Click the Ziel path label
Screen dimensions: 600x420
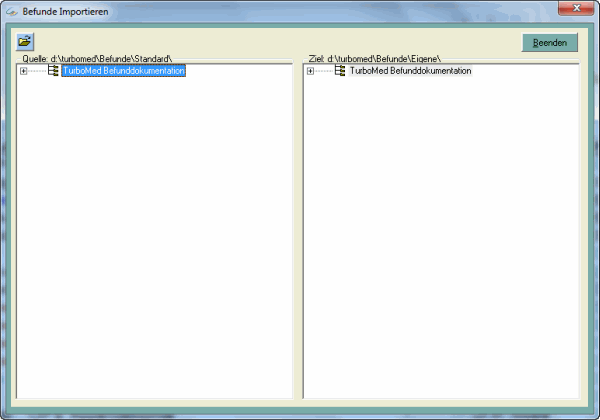click(x=378, y=60)
